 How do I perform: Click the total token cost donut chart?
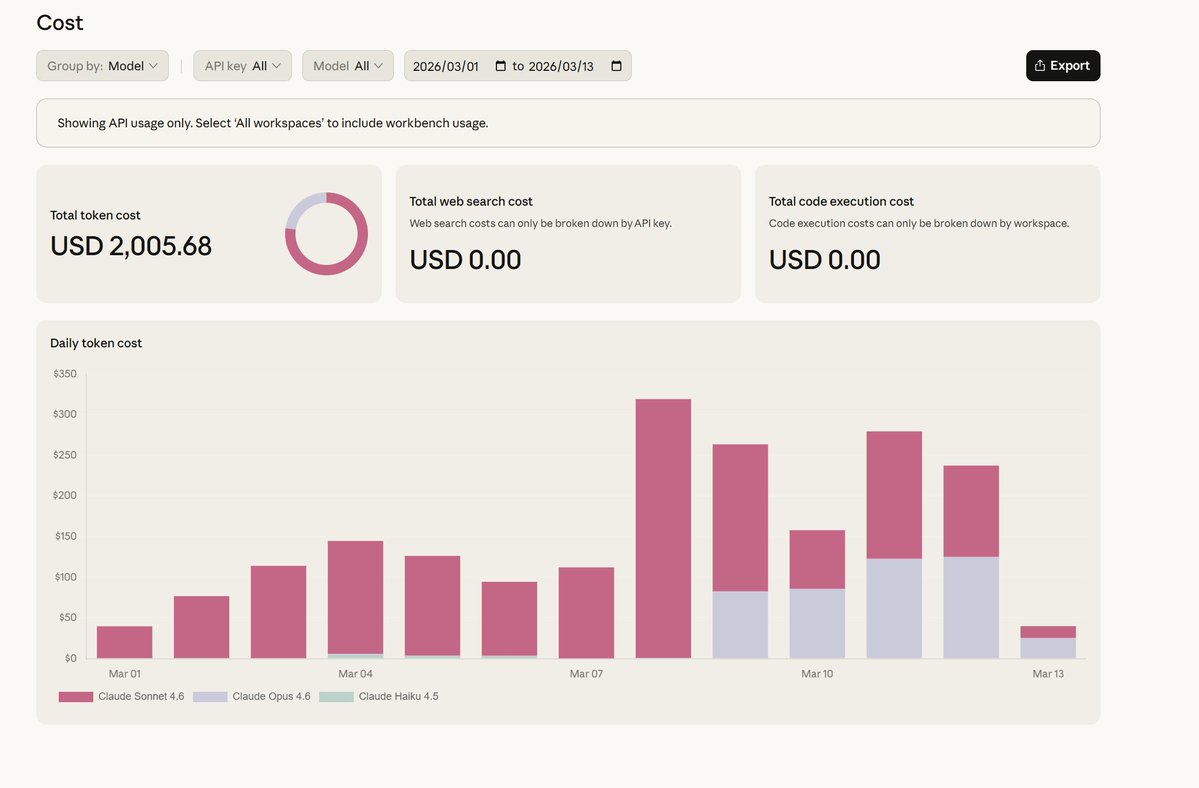(x=326, y=234)
